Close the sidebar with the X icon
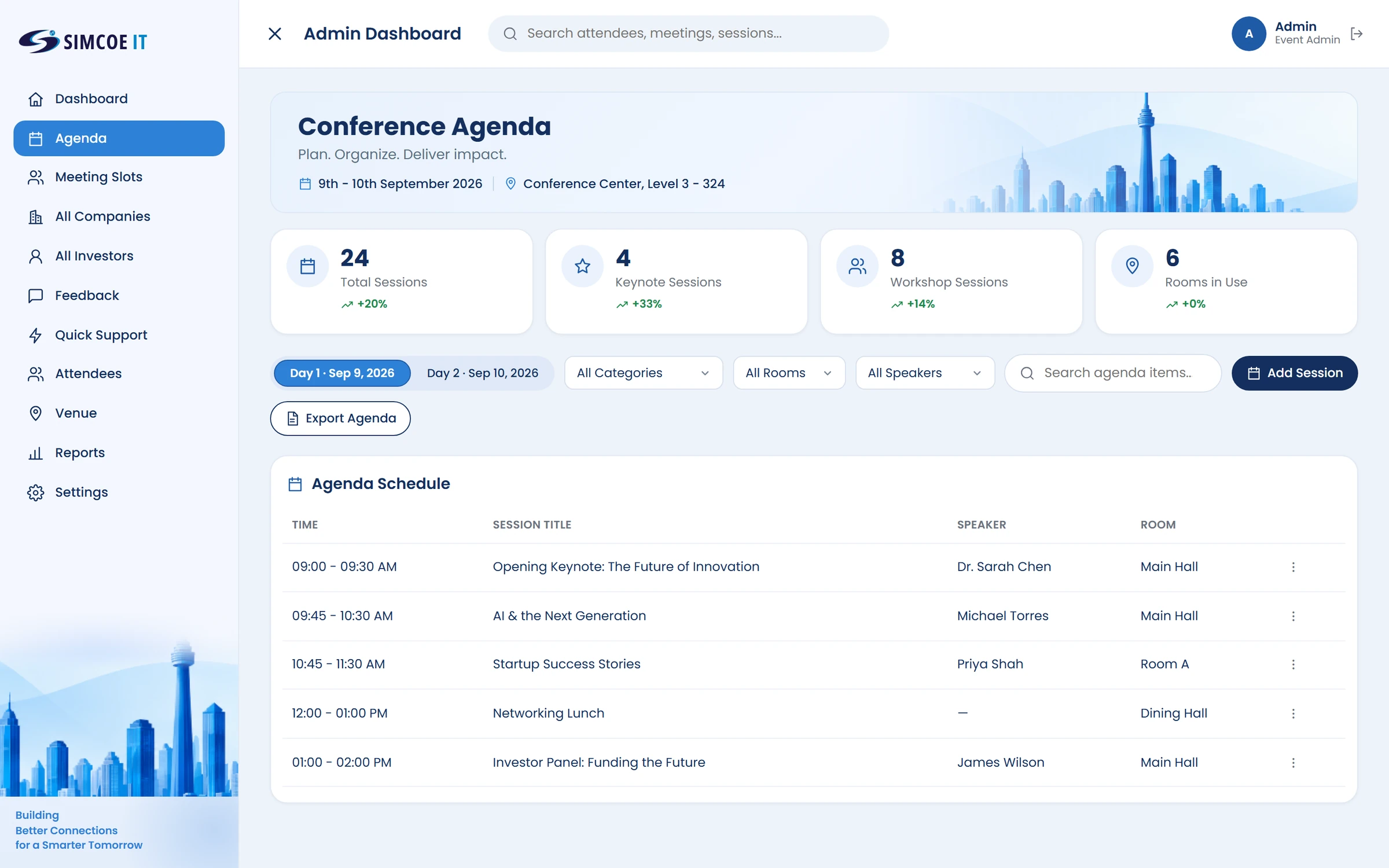This screenshot has height=868, width=1389. 275,34
